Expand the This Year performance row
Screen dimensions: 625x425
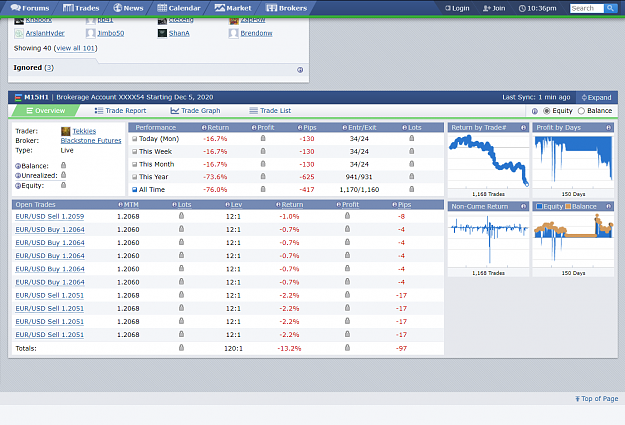coord(135,177)
